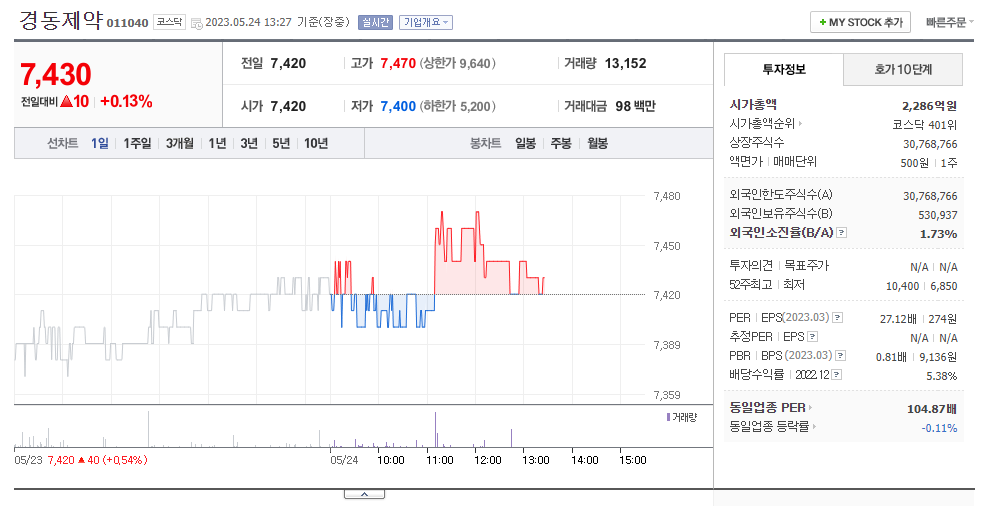Screen dimensions: 990x506
Task: Click the current price 7,430
Action: pyautogui.click(x=56, y=75)
